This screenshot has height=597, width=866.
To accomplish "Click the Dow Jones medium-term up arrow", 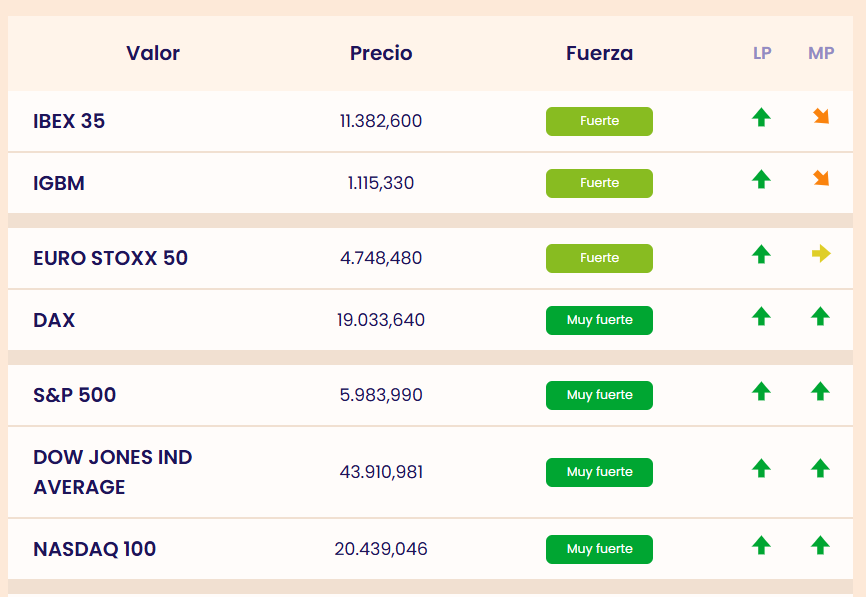I will 821,468.
